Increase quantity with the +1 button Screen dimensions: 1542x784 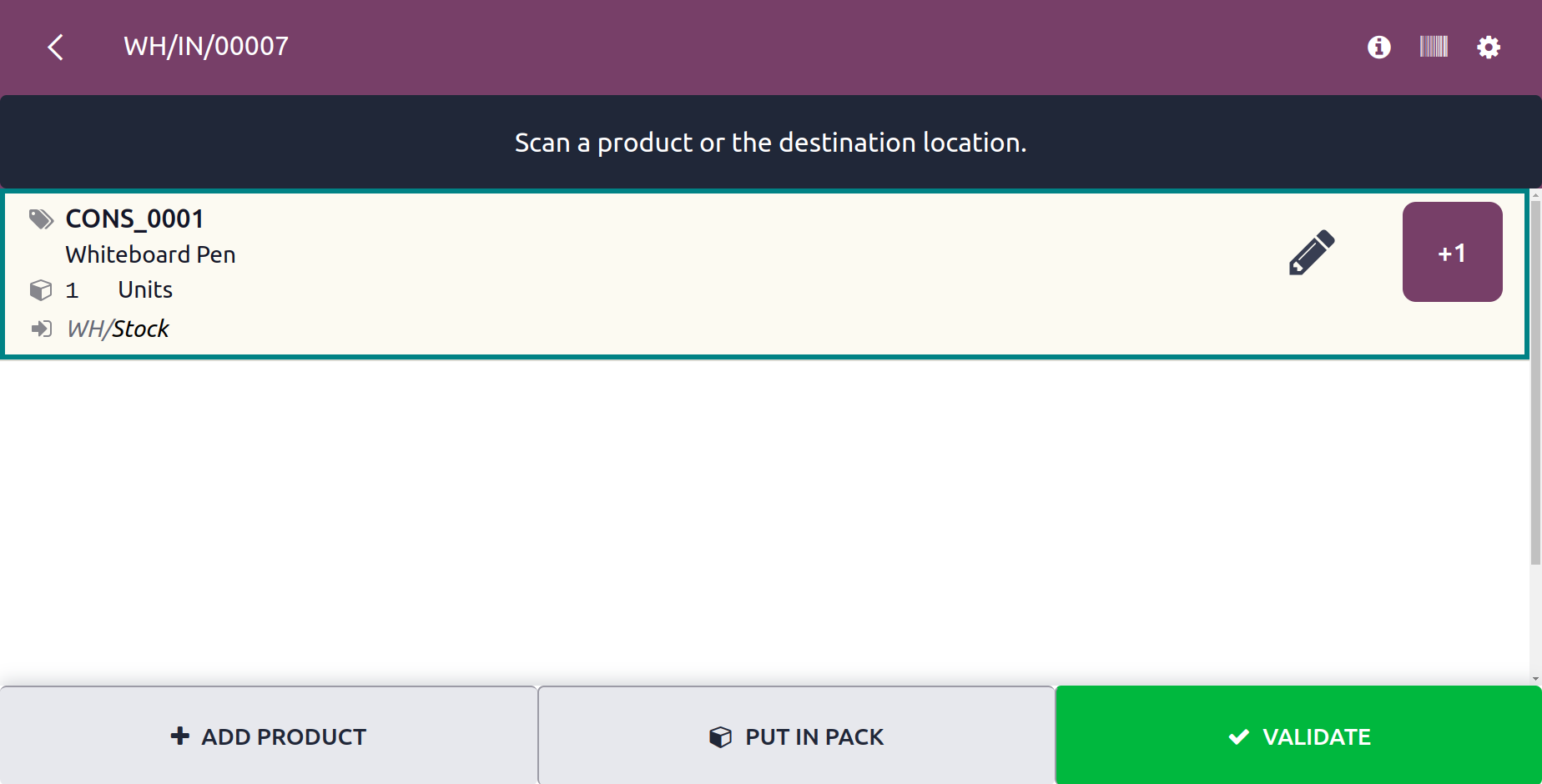click(x=1452, y=252)
